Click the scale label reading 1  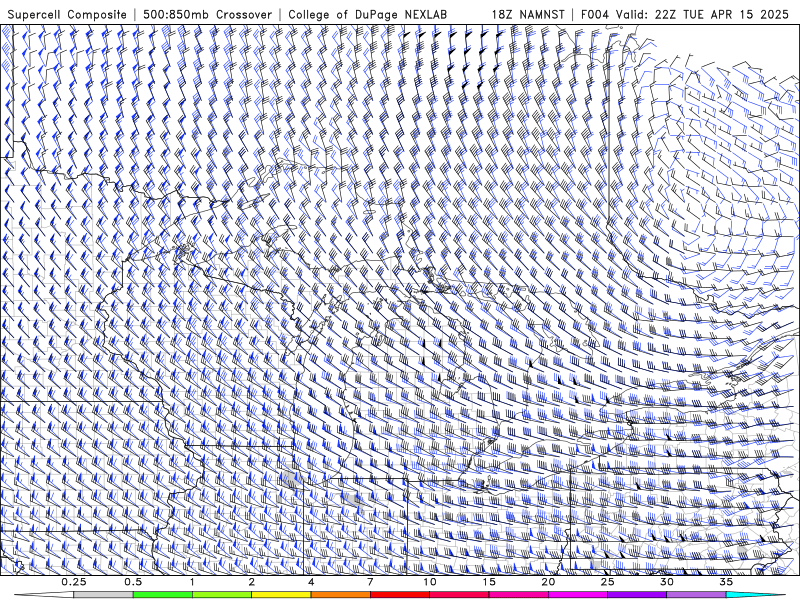(x=192, y=582)
